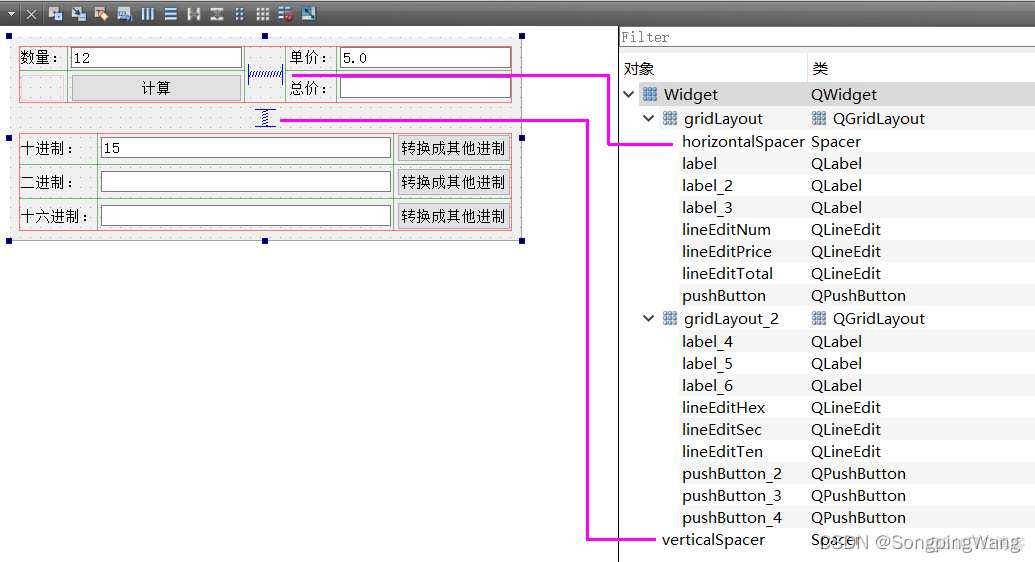Click the 单价 input field showing 5.0
The height and width of the screenshot is (562, 1035).
[425, 57]
